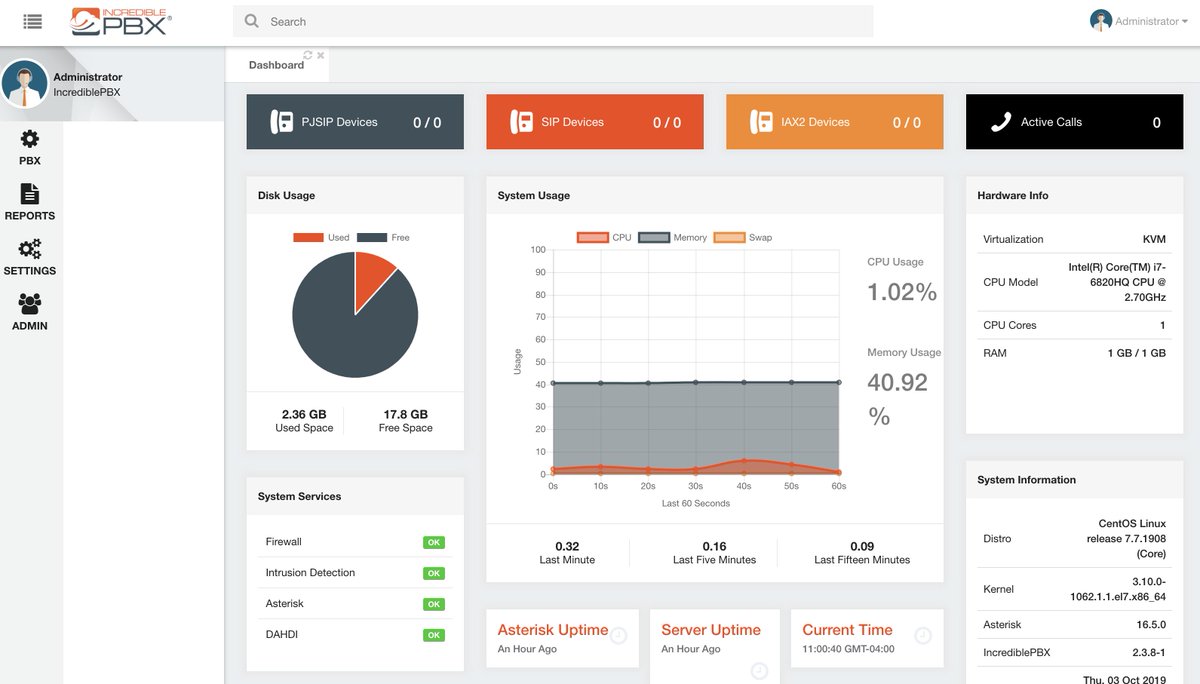The height and width of the screenshot is (684, 1200).
Task: Open the PJSIP Devices card
Action: 355,122
